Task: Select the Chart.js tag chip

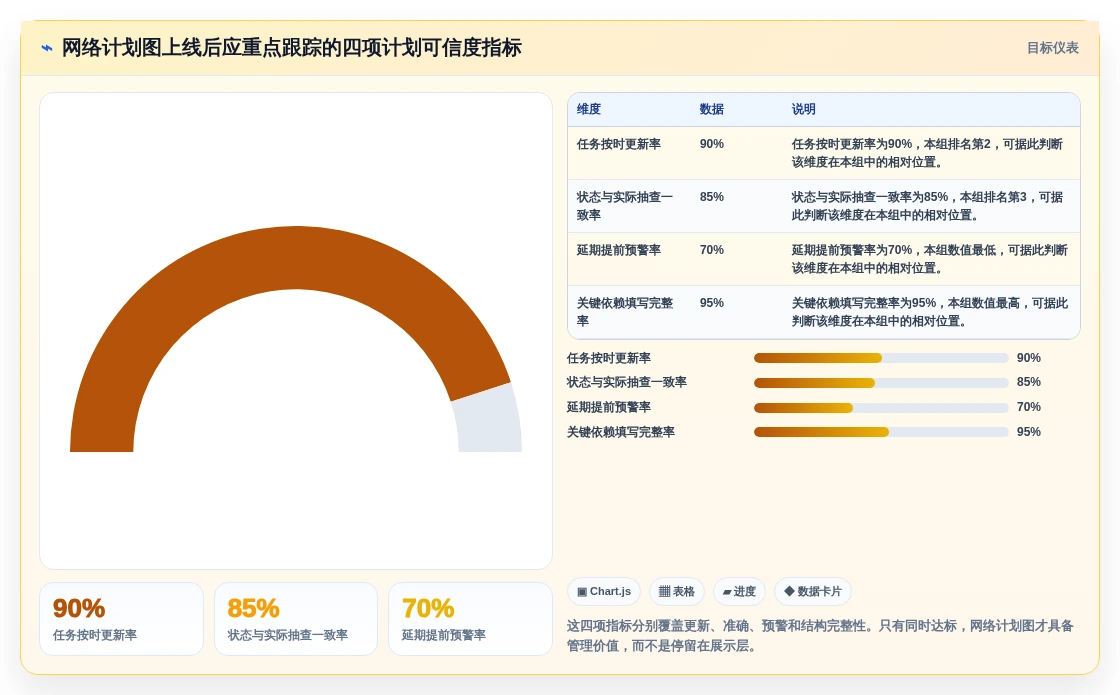Action: point(604,591)
